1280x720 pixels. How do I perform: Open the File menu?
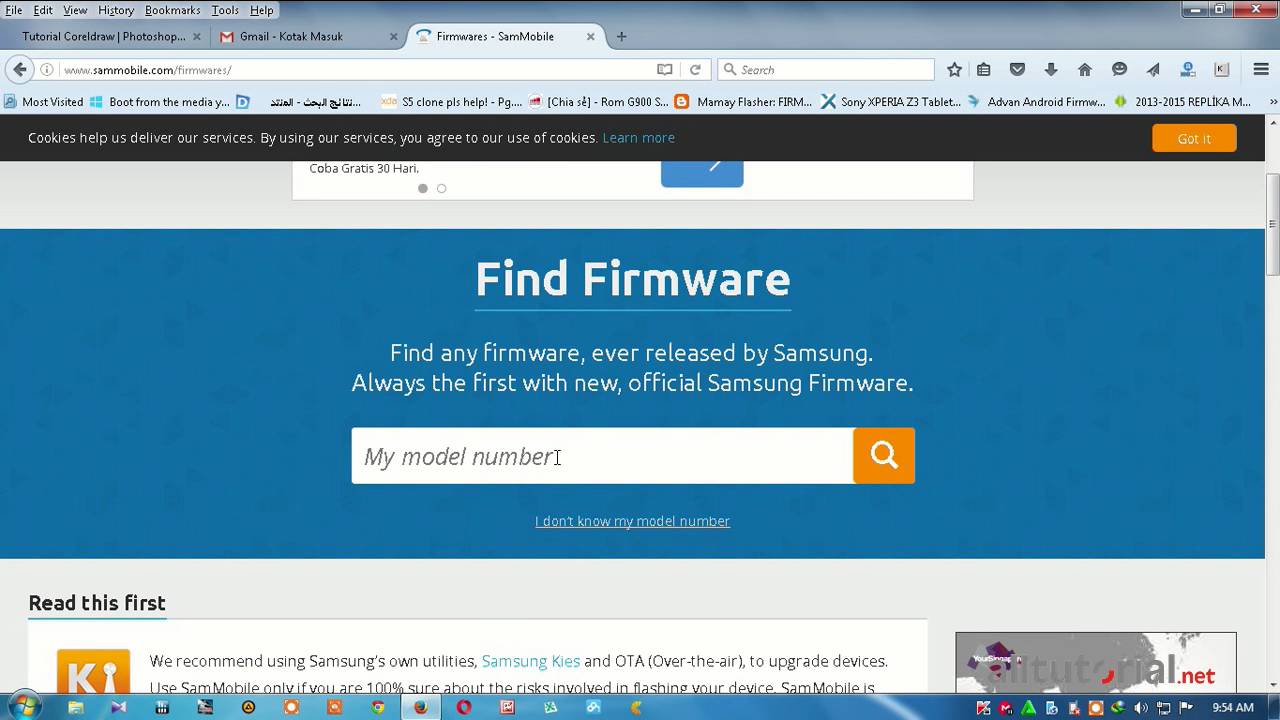14,10
